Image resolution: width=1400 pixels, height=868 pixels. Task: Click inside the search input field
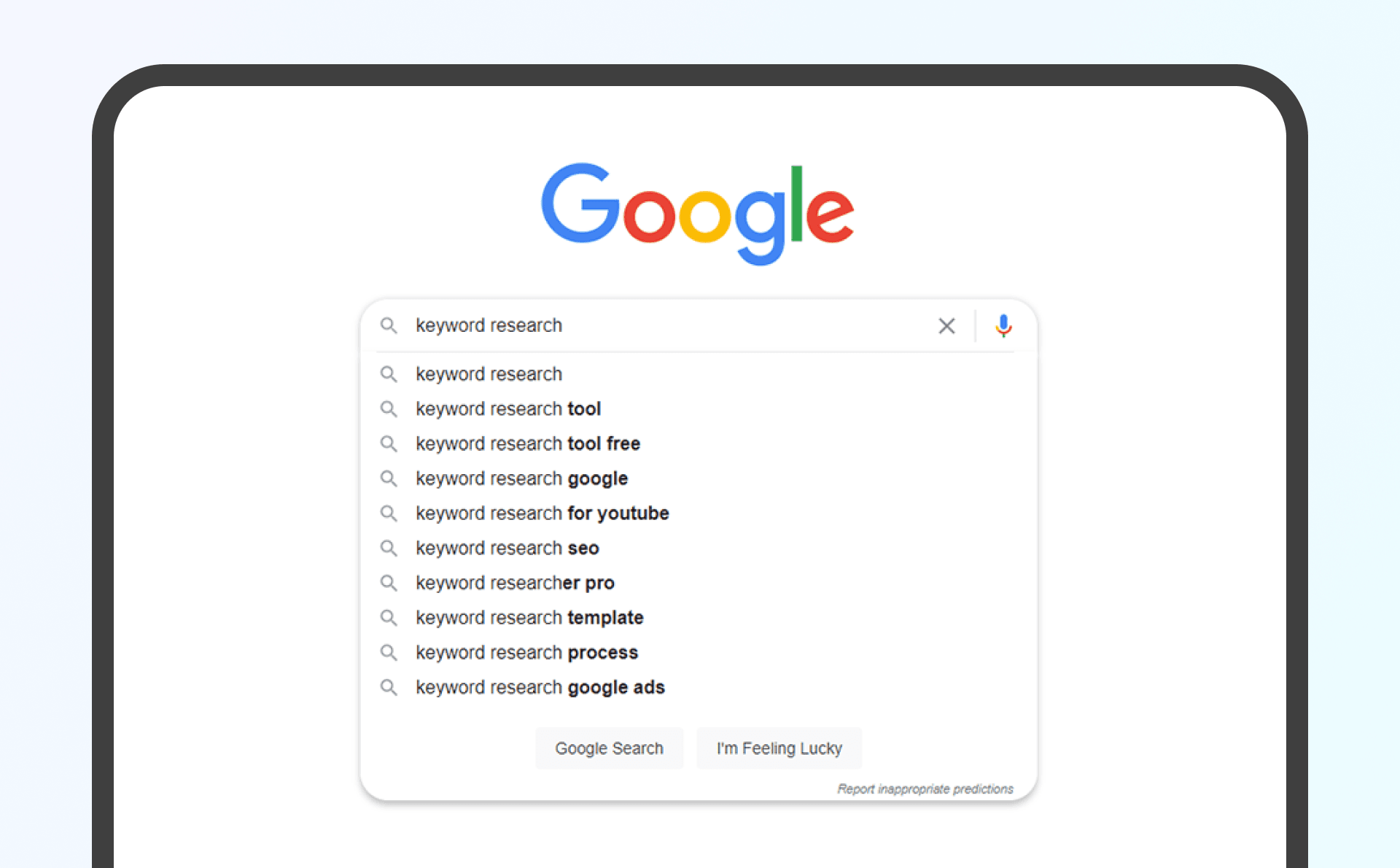(x=656, y=326)
